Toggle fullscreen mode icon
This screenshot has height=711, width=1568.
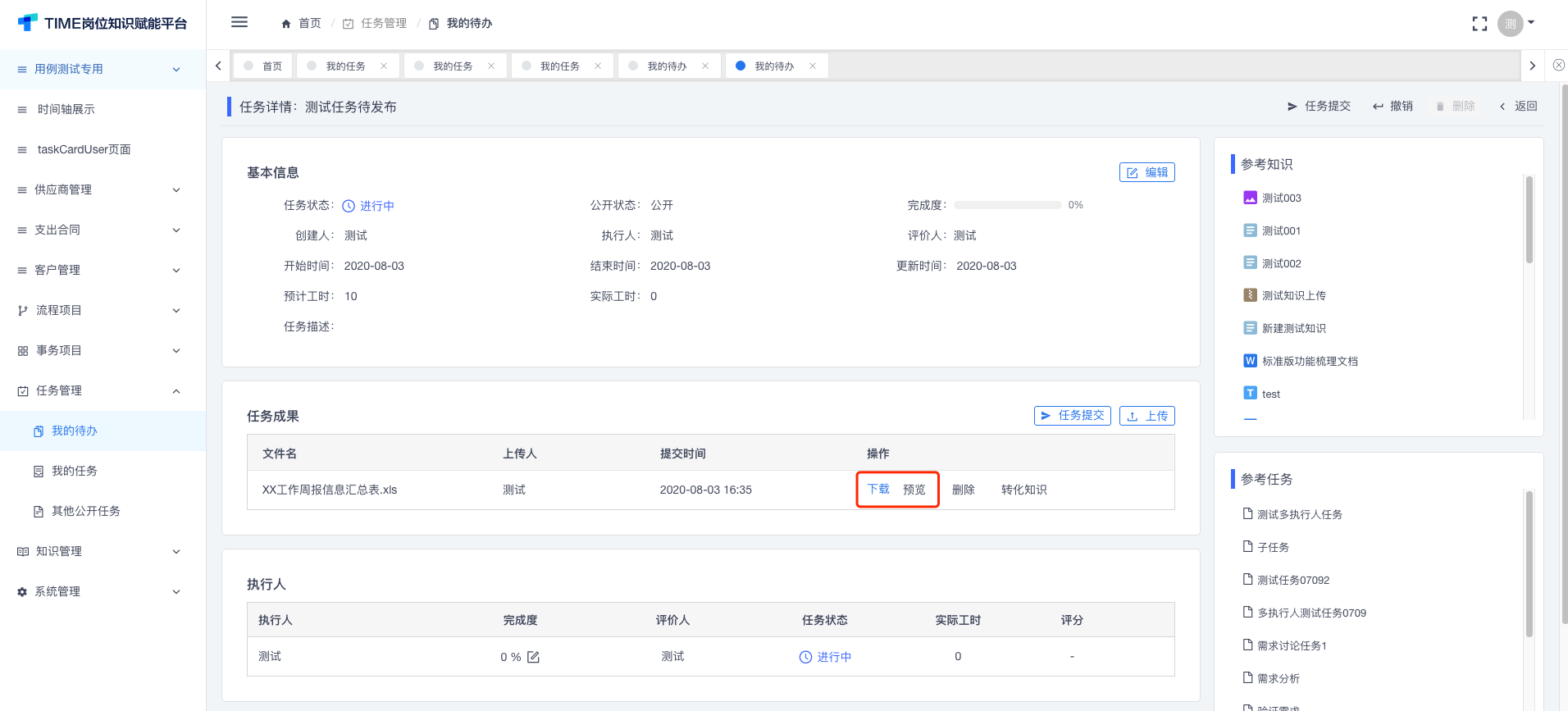click(x=1479, y=24)
